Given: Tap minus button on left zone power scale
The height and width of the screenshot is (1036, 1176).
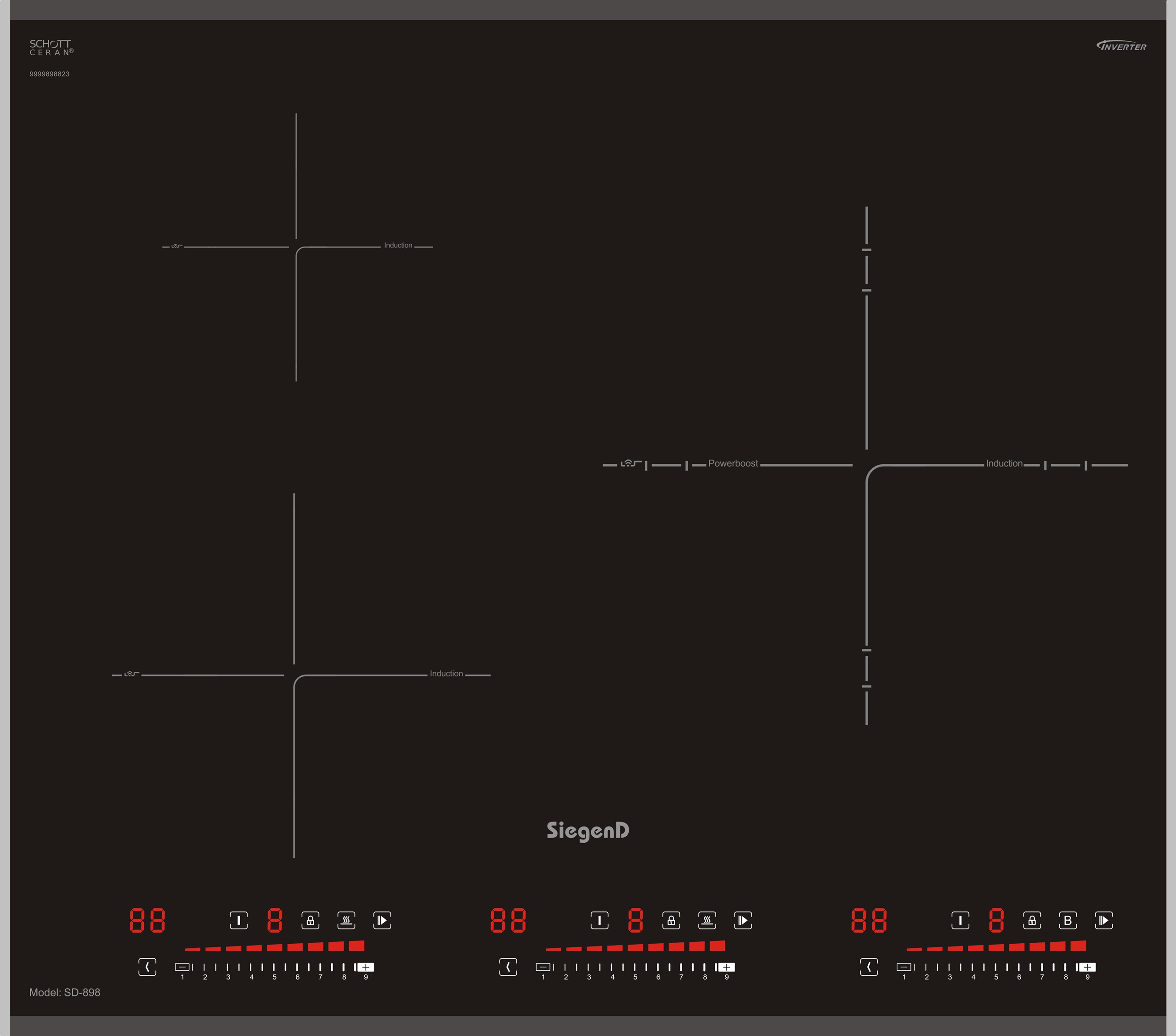Looking at the screenshot, I should (182, 967).
